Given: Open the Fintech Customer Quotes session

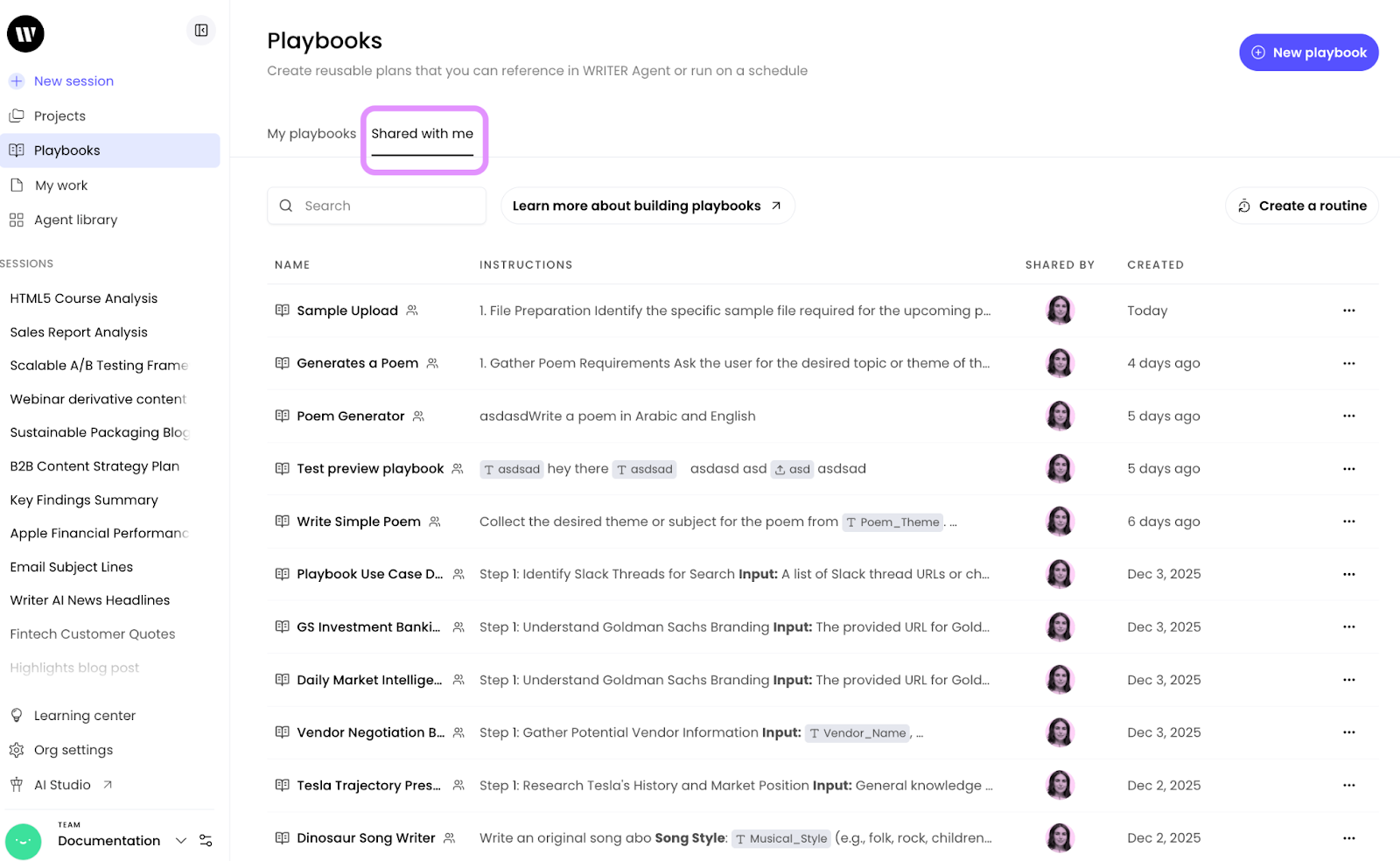Looking at the screenshot, I should point(93,634).
